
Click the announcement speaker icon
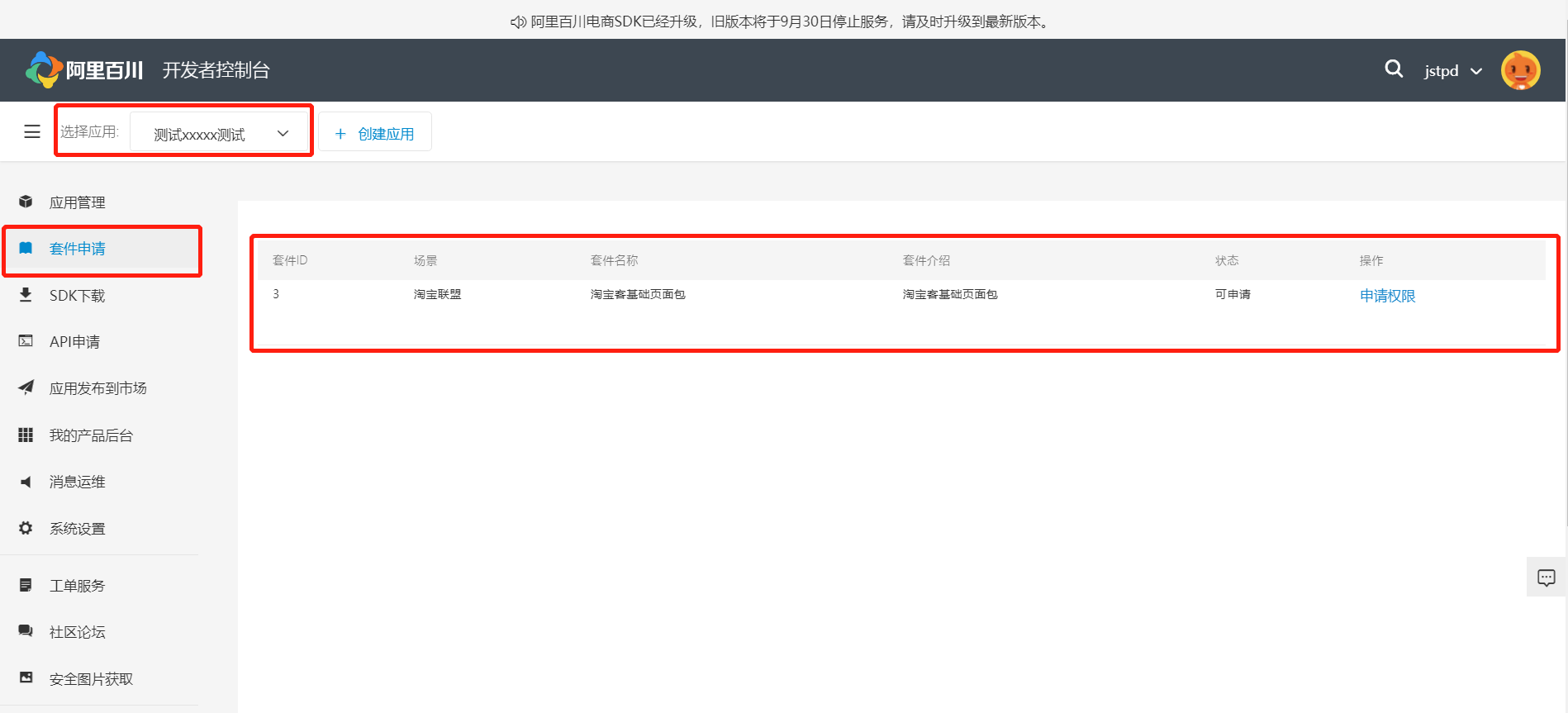click(x=518, y=22)
